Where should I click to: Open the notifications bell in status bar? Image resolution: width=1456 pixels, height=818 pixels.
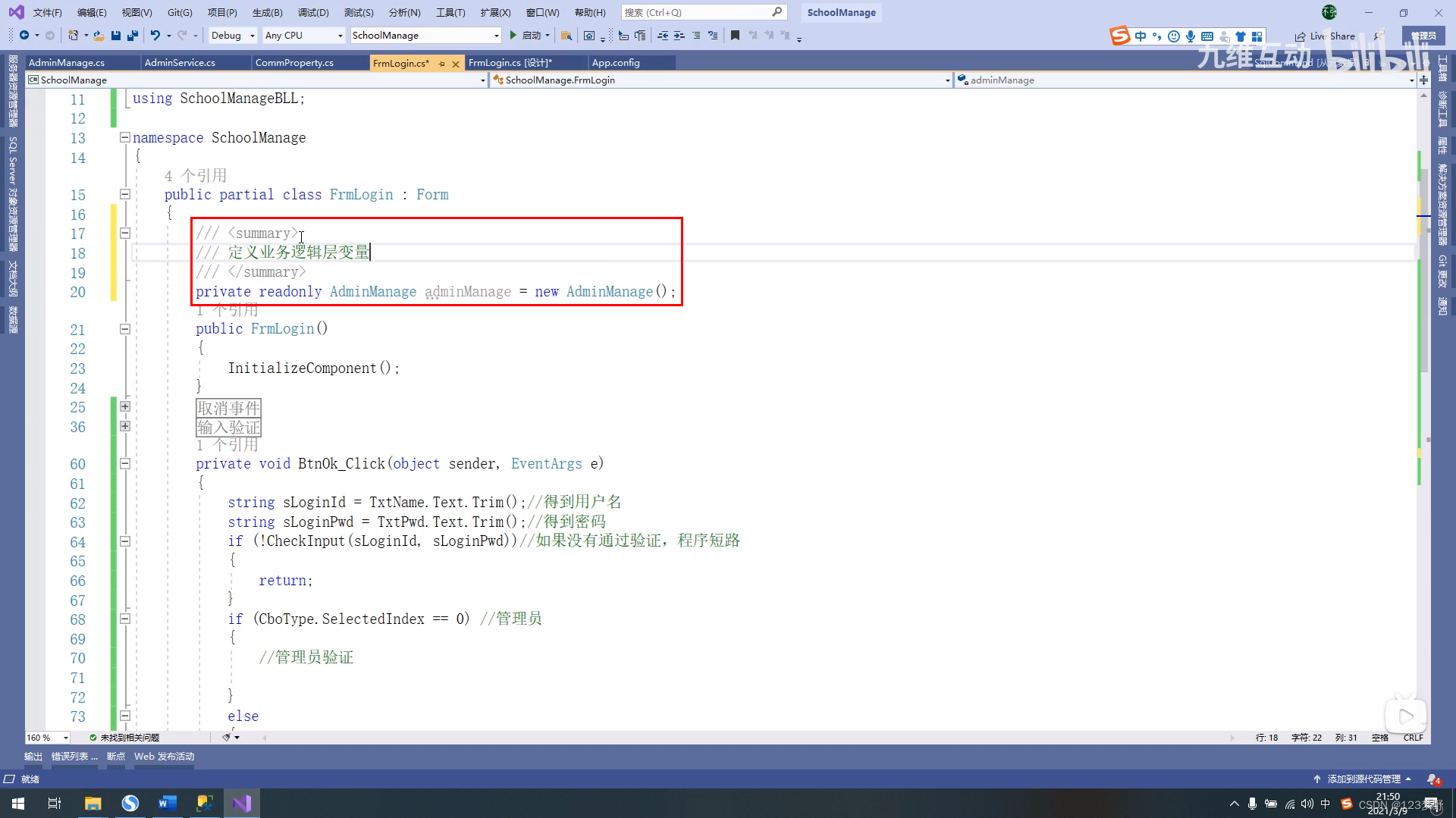pyautogui.click(x=1432, y=779)
